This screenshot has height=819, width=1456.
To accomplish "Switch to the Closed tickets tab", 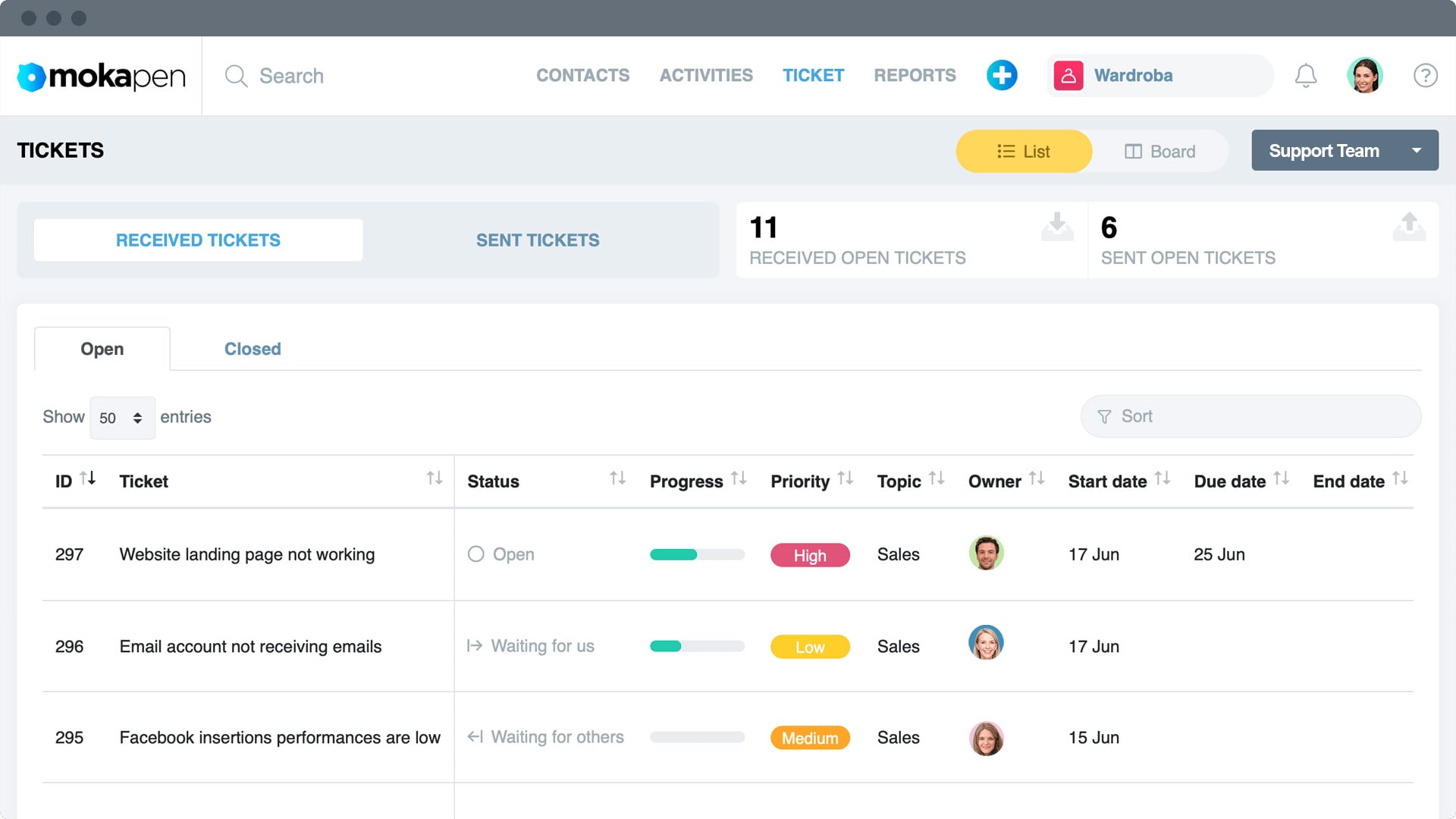I will coord(250,348).
